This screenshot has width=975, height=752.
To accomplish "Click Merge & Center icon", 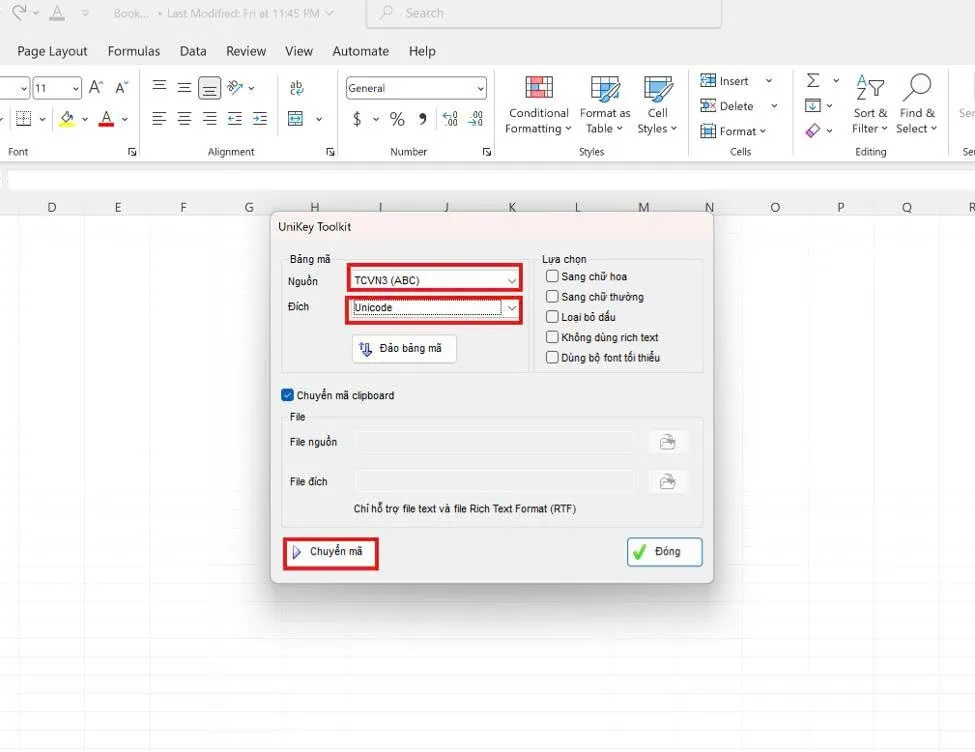I will [295, 118].
